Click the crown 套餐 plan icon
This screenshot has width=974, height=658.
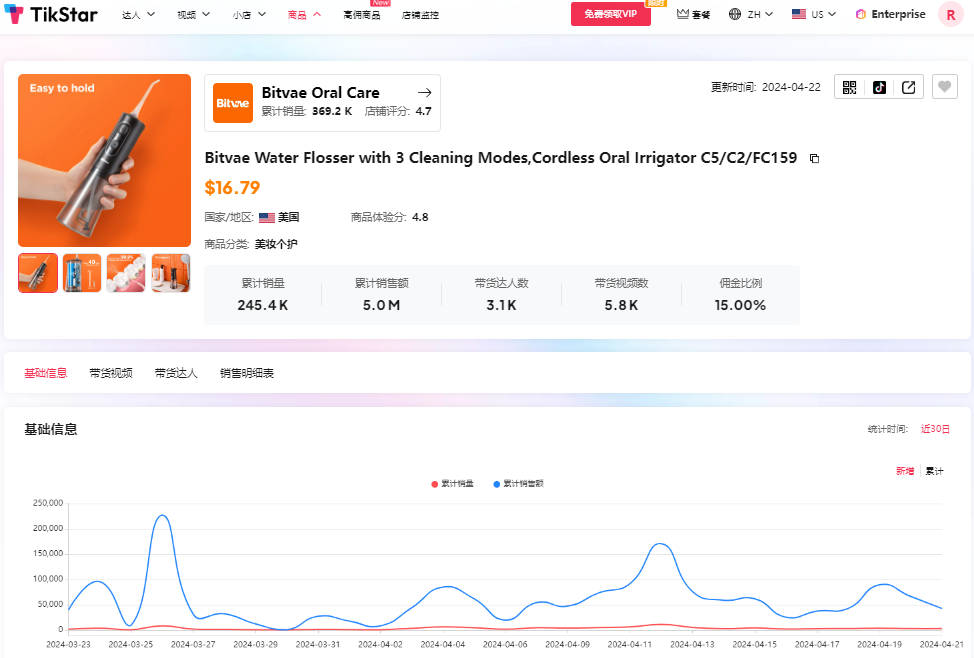click(x=683, y=14)
